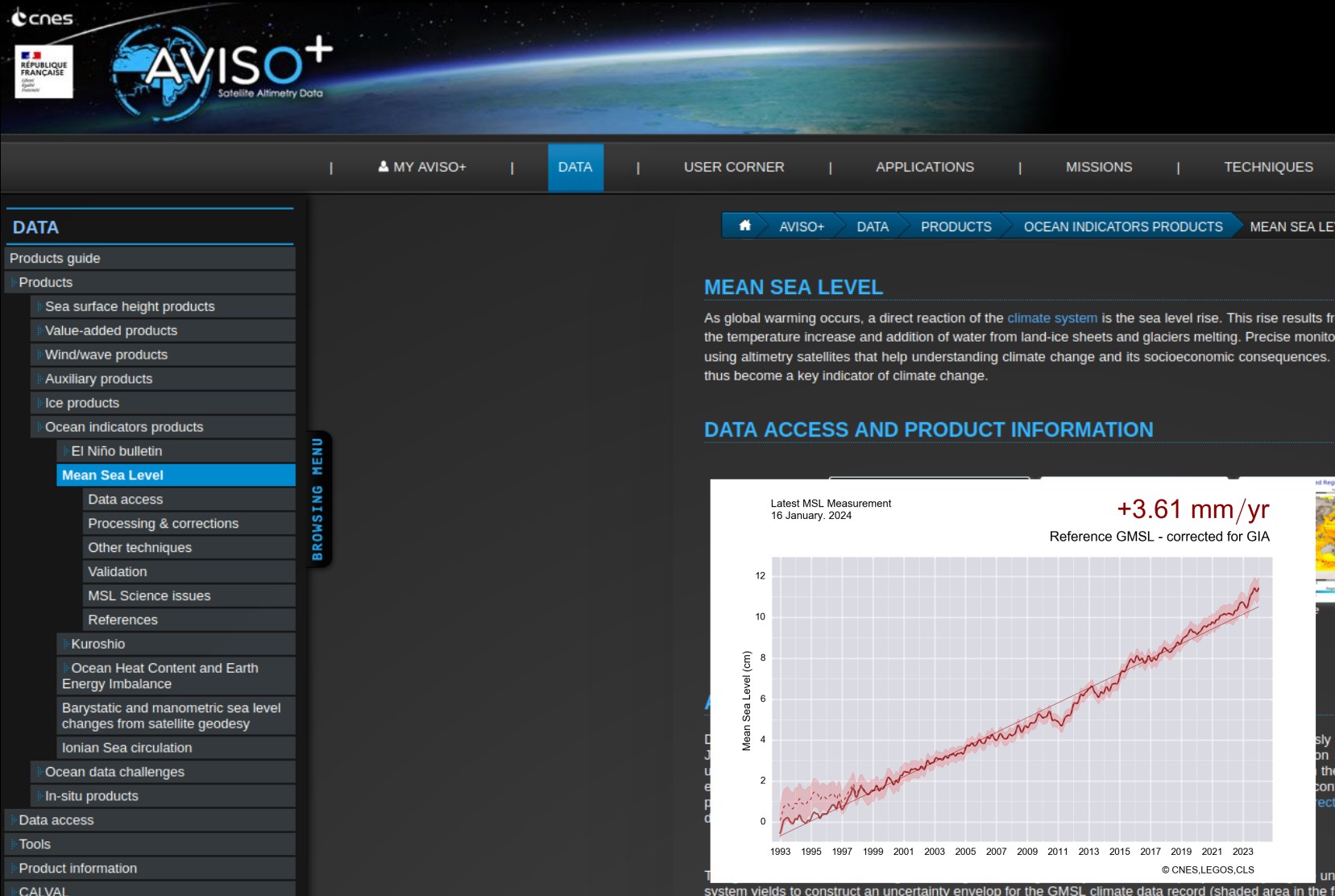Collapse Ocean indicators products
The image size is (1335, 896).
[163, 427]
